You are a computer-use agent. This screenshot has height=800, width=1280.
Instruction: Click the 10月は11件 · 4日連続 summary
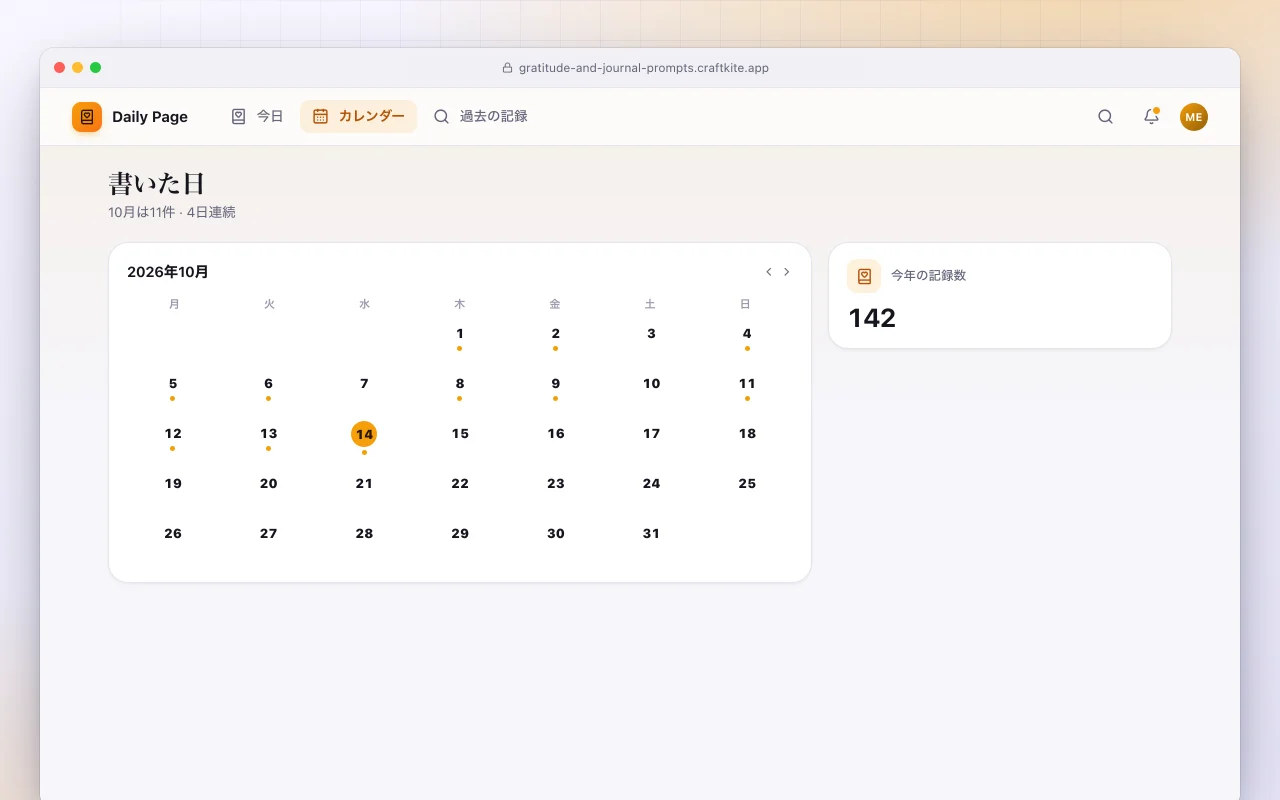tap(172, 212)
